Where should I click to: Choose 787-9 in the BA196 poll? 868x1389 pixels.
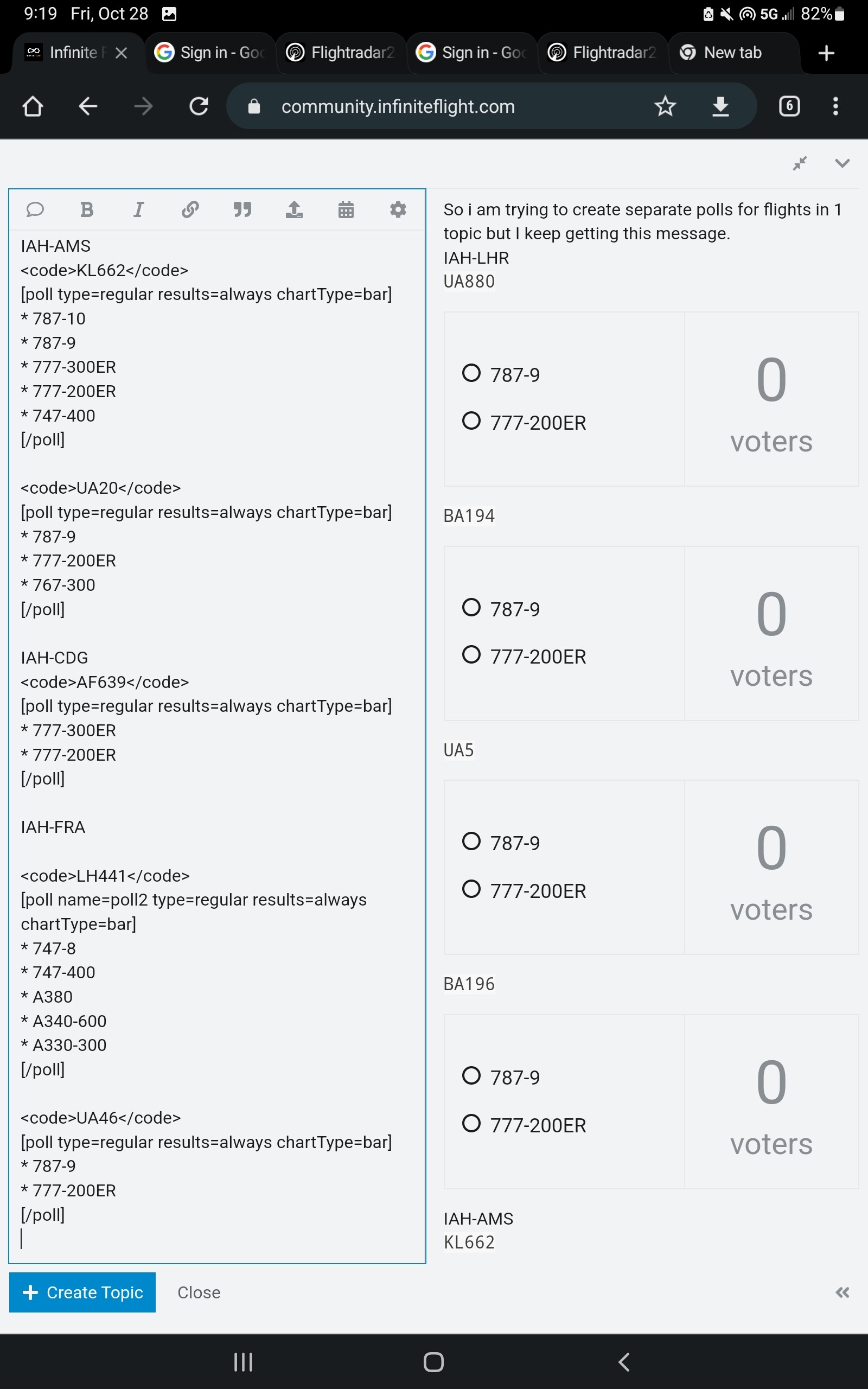tap(471, 1075)
